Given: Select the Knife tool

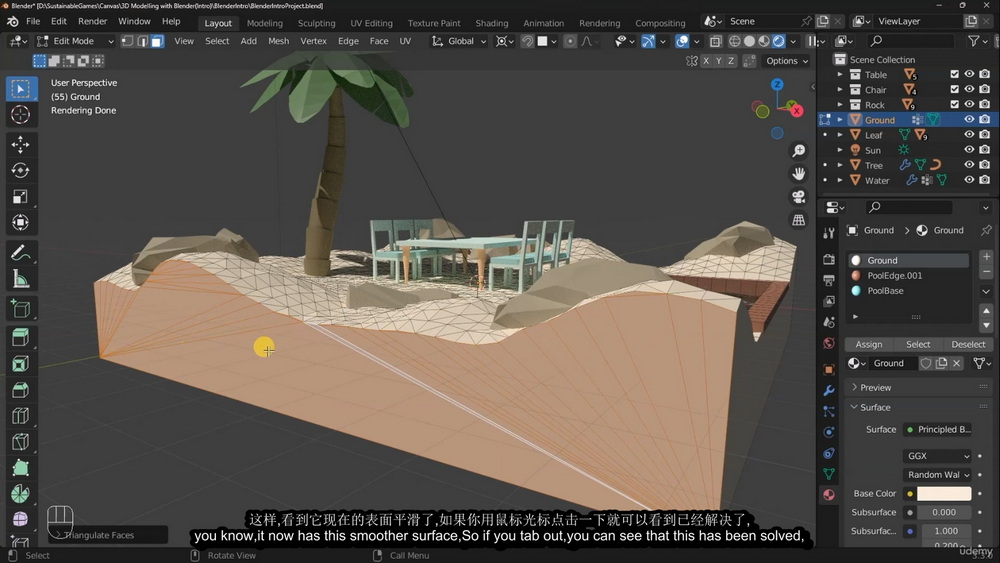Looking at the screenshot, I should [x=20, y=442].
